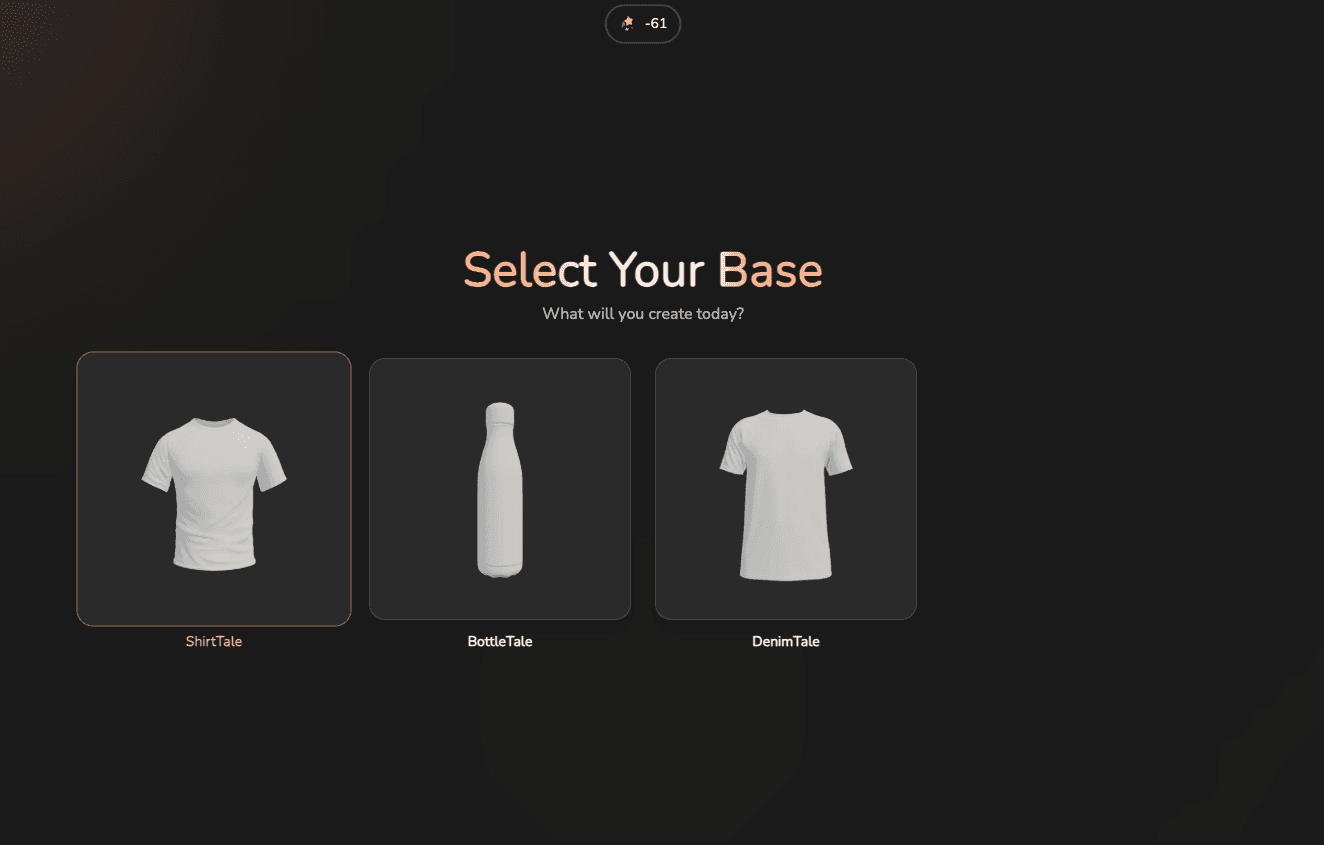Click the collar of the DenimTale shirt
Viewport: 1324px width, 845px height.
click(x=786, y=413)
